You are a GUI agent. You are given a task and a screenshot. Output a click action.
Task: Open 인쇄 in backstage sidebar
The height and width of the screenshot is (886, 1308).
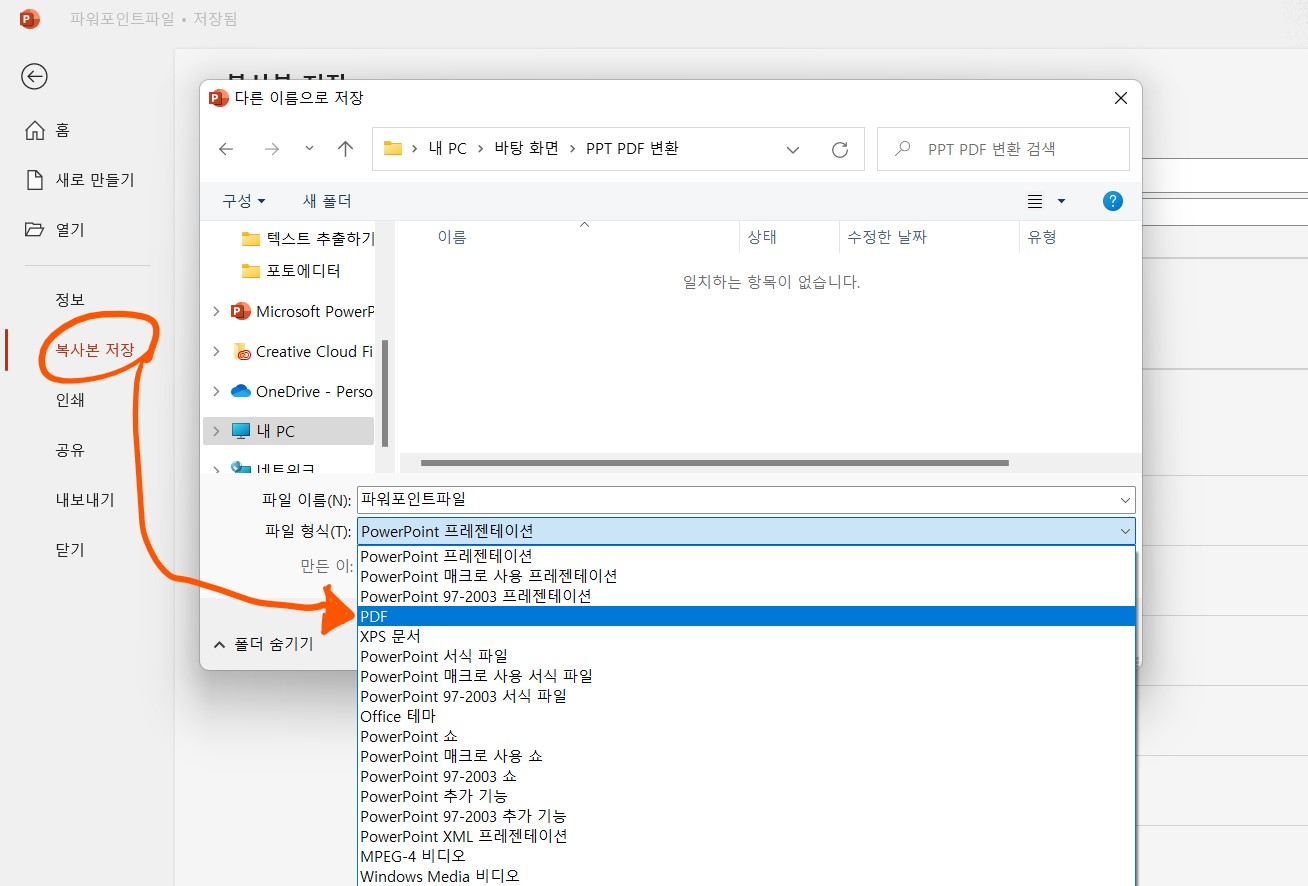click(70, 400)
